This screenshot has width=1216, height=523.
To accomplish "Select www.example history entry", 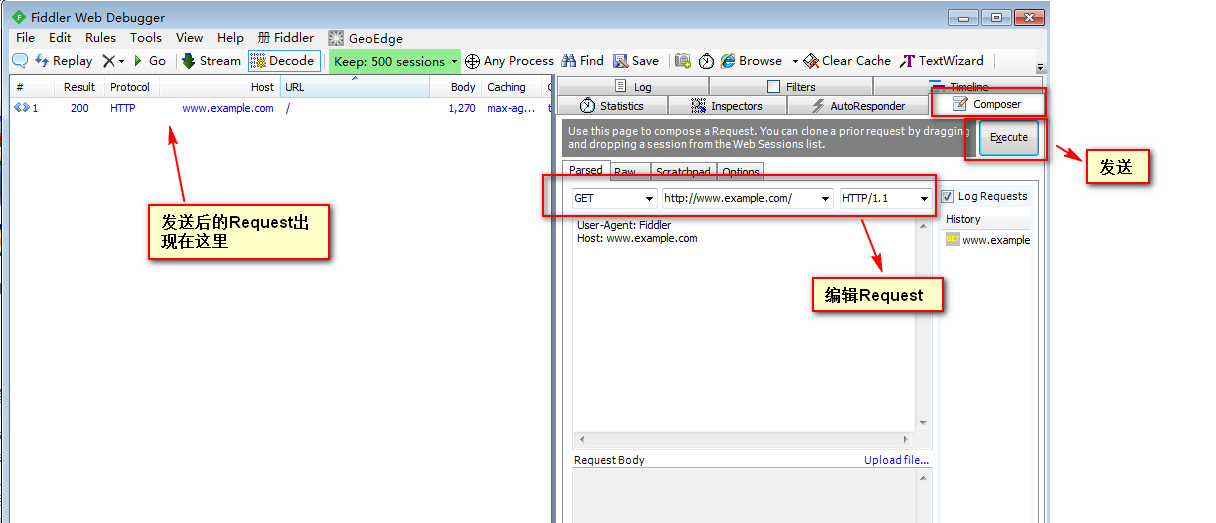I will (x=988, y=239).
